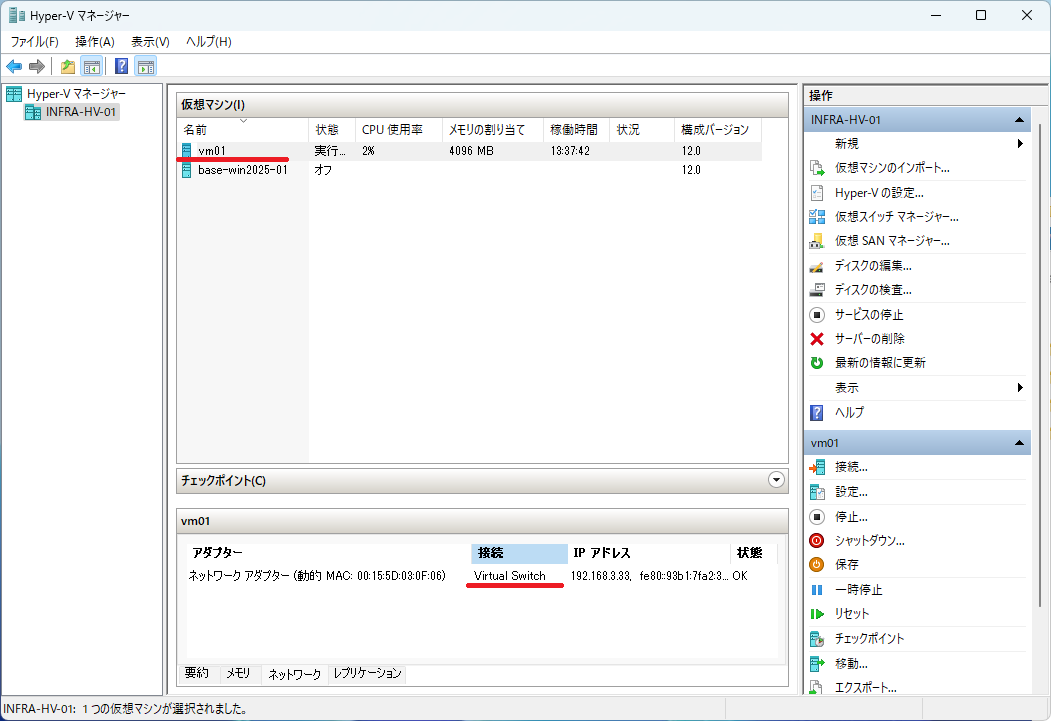Sort by the 構成バージョン column header
Image resolution: width=1051 pixels, height=721 pixels.
click(717, 129)
